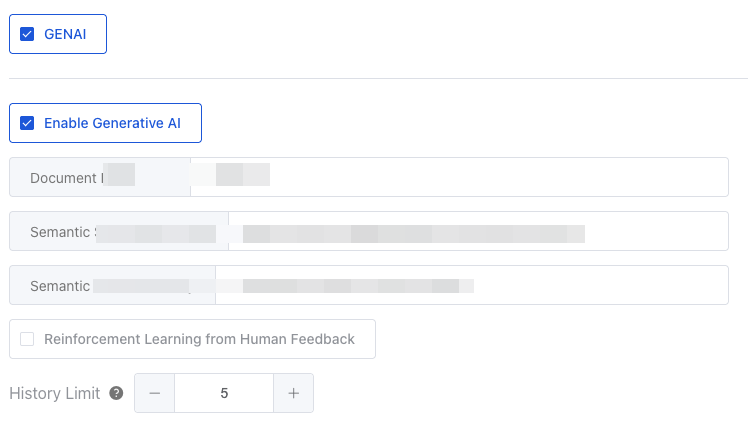Click blurred value in the lower Semantic field
Image resolution: width=748 pixels, height=432 pixels.
click(350, 286)
